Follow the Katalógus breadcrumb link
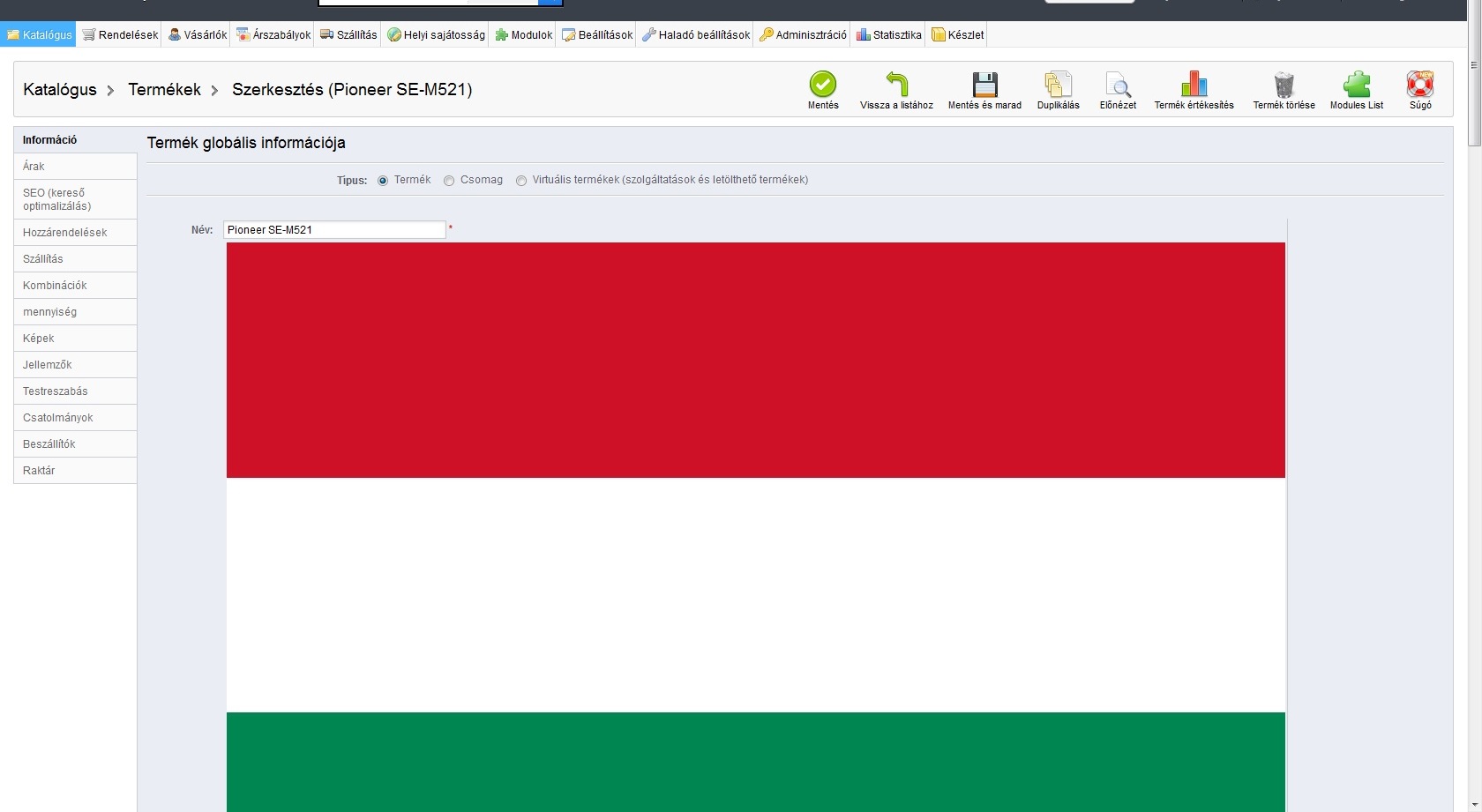 [x=60, y=89]
